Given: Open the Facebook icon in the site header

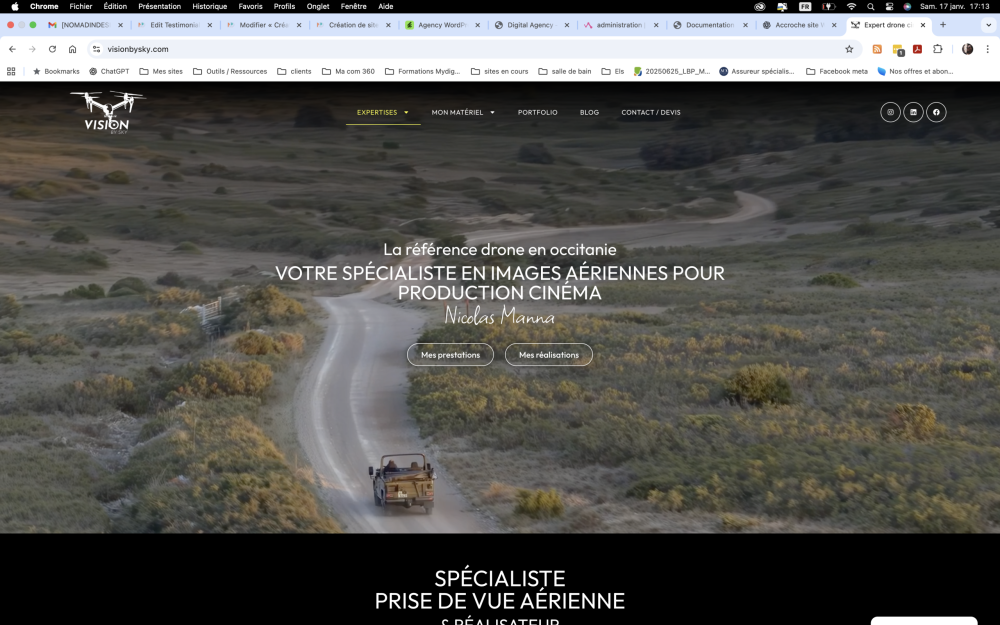Looking at the screenshot, I should click(x=936, y=112).
